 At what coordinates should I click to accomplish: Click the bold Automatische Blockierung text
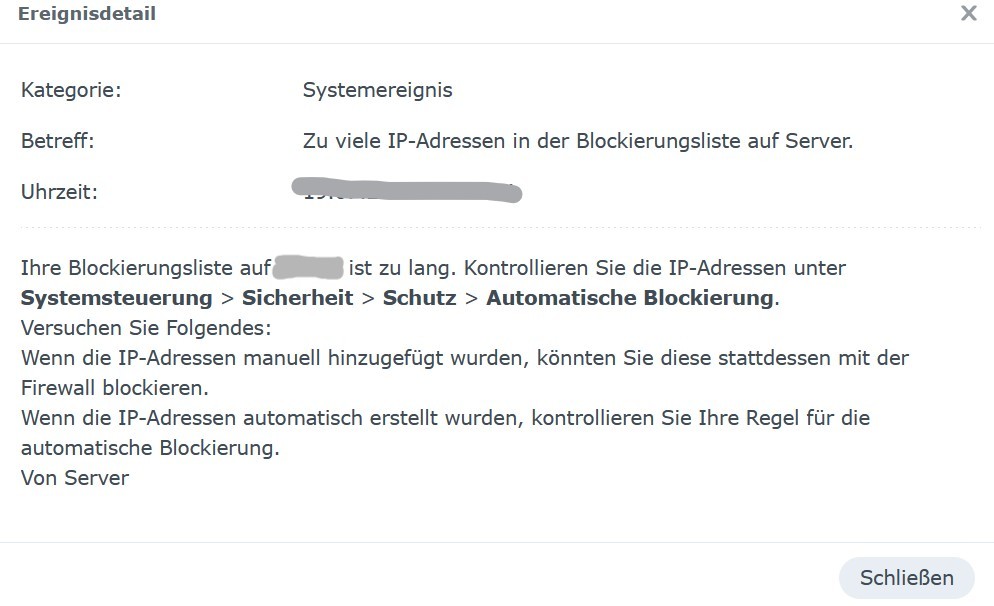(629, 298)
